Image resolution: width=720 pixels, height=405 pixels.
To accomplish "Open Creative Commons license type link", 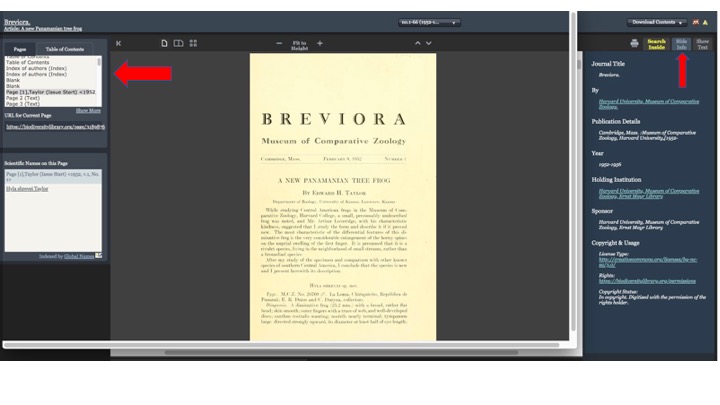I will pos(647,262).
